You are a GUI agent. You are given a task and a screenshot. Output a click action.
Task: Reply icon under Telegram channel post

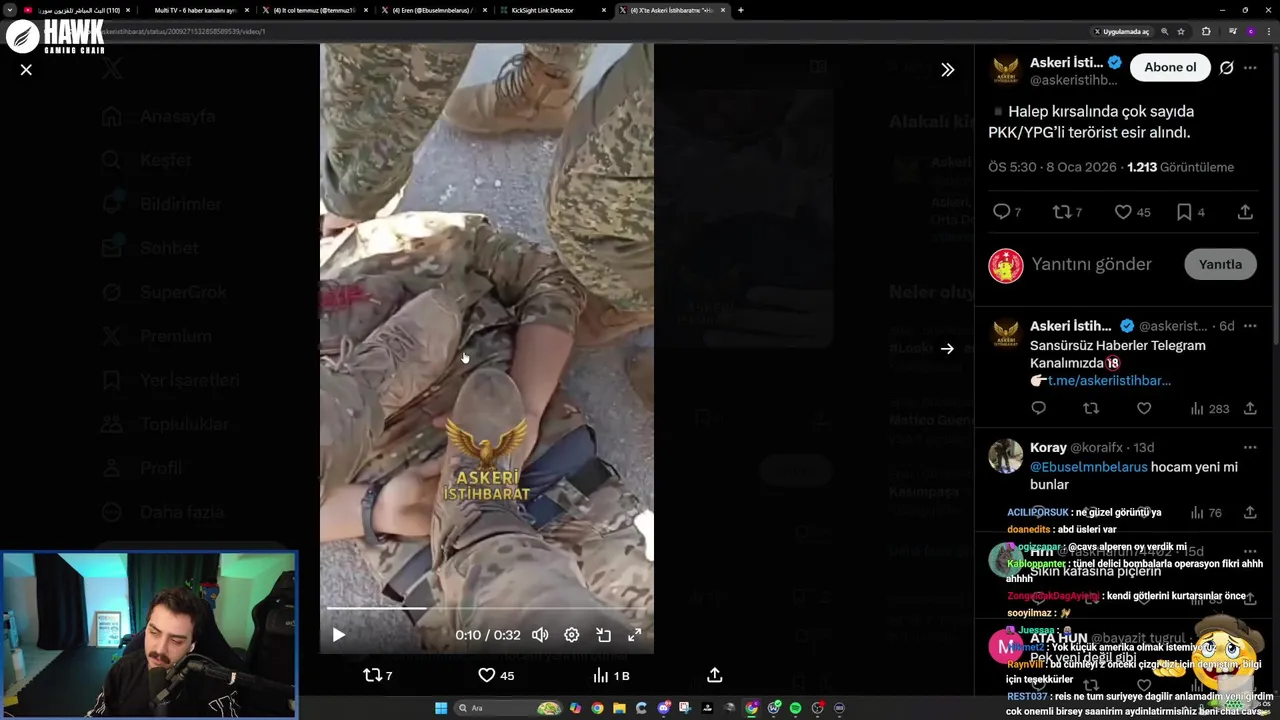coord(1038,408)
